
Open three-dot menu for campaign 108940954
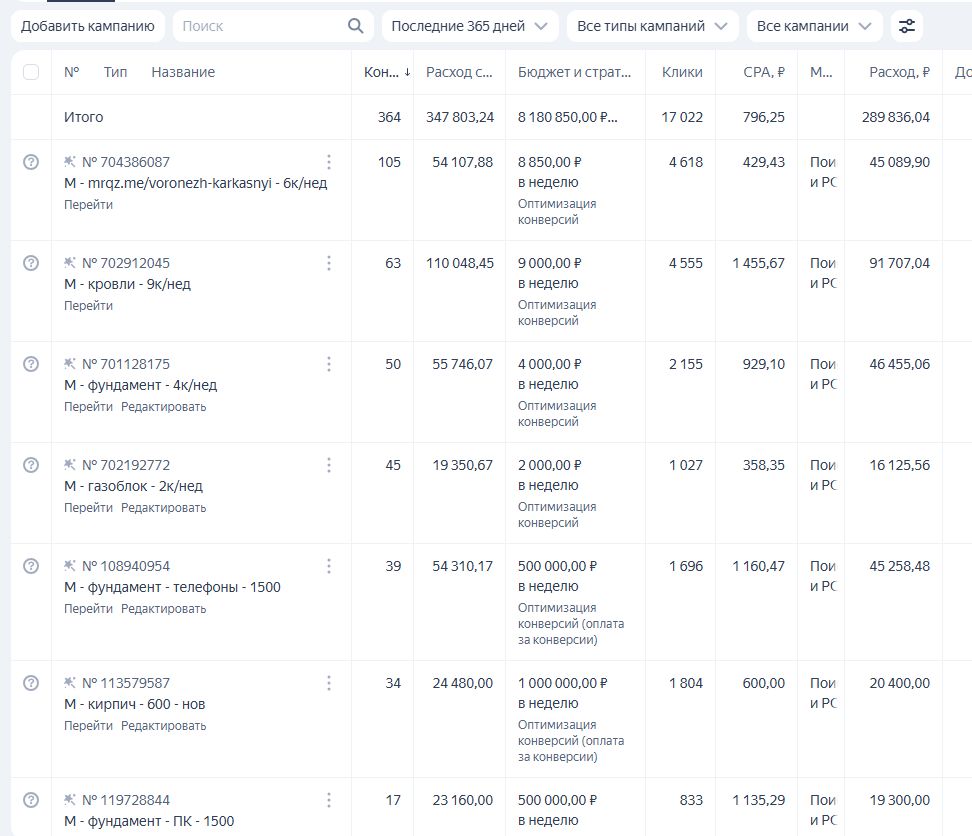click(329, 566)
